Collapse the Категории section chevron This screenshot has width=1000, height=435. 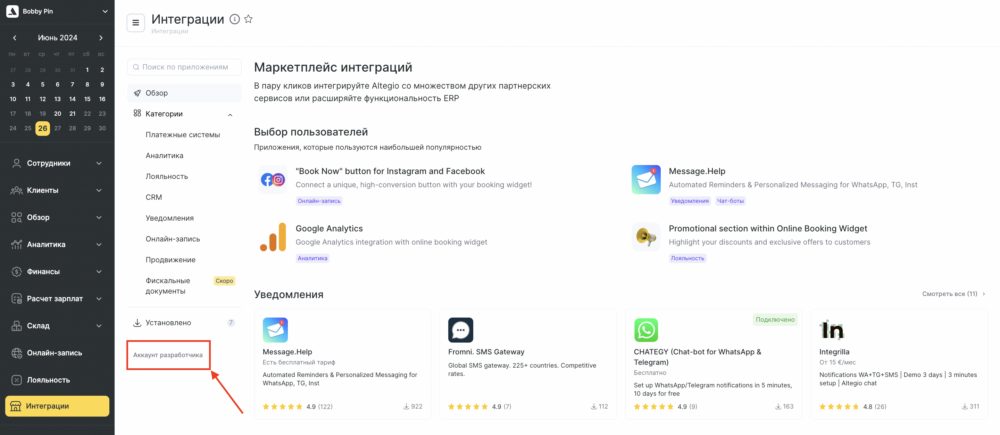point(230,115)
